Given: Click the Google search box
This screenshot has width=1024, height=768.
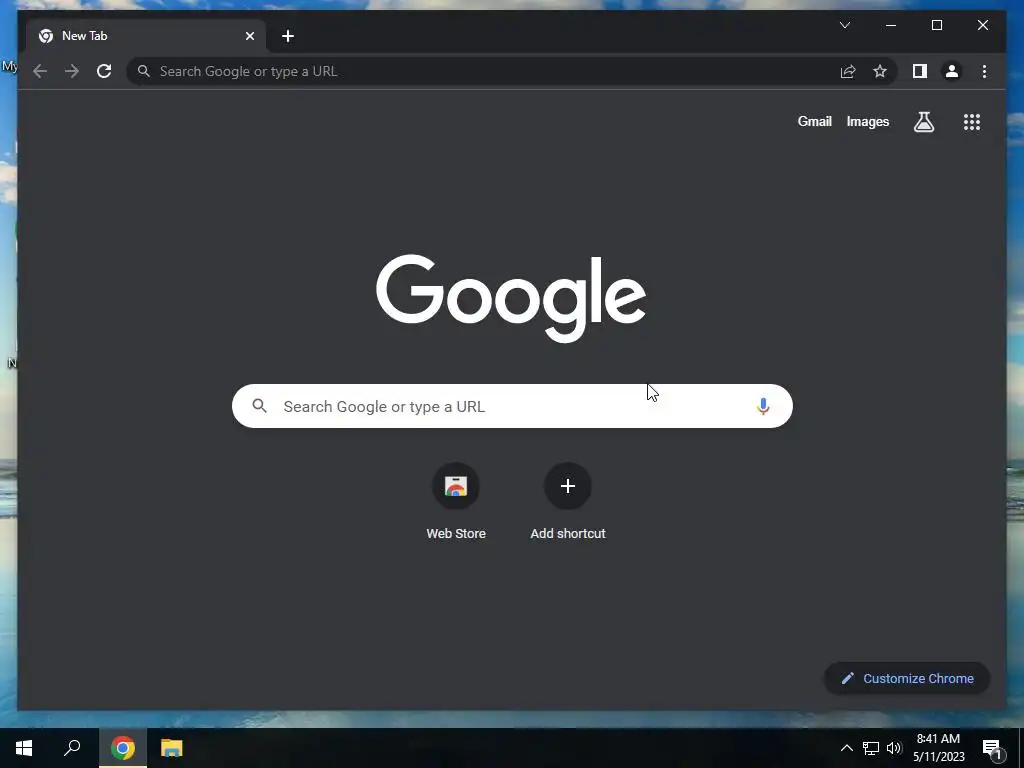Looking at the screenshot, I should click(512, 406).
